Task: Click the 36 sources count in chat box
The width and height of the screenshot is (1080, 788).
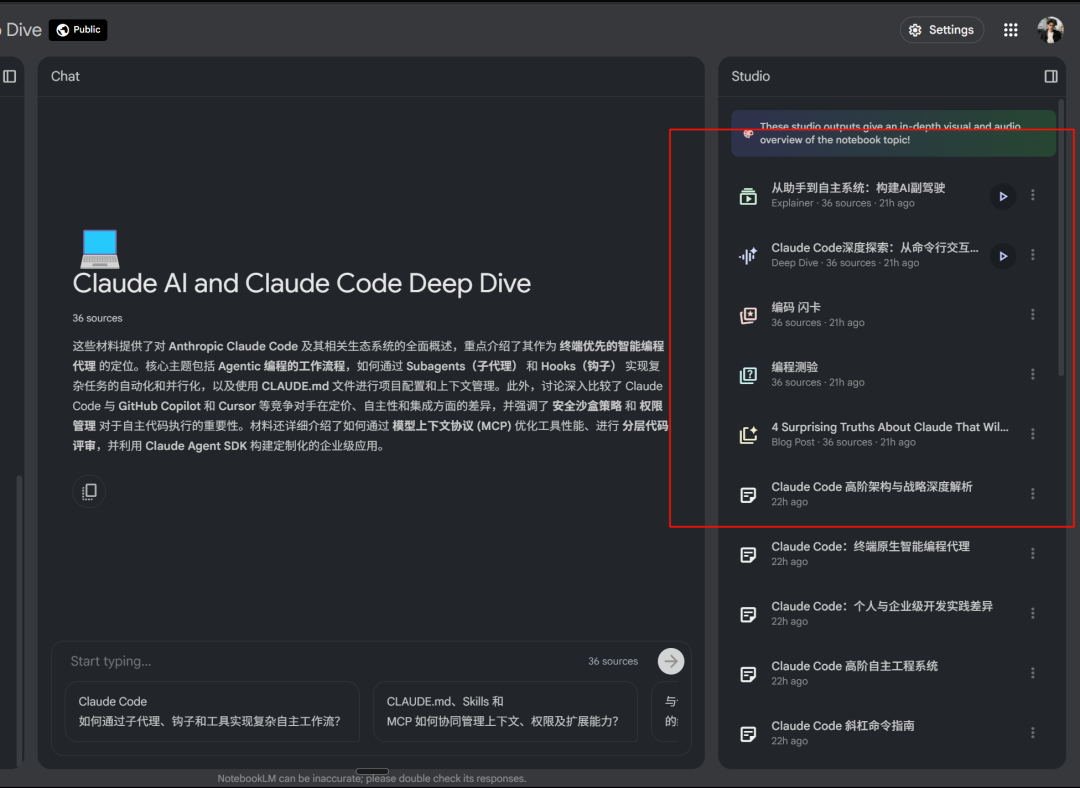Action: 613,661
